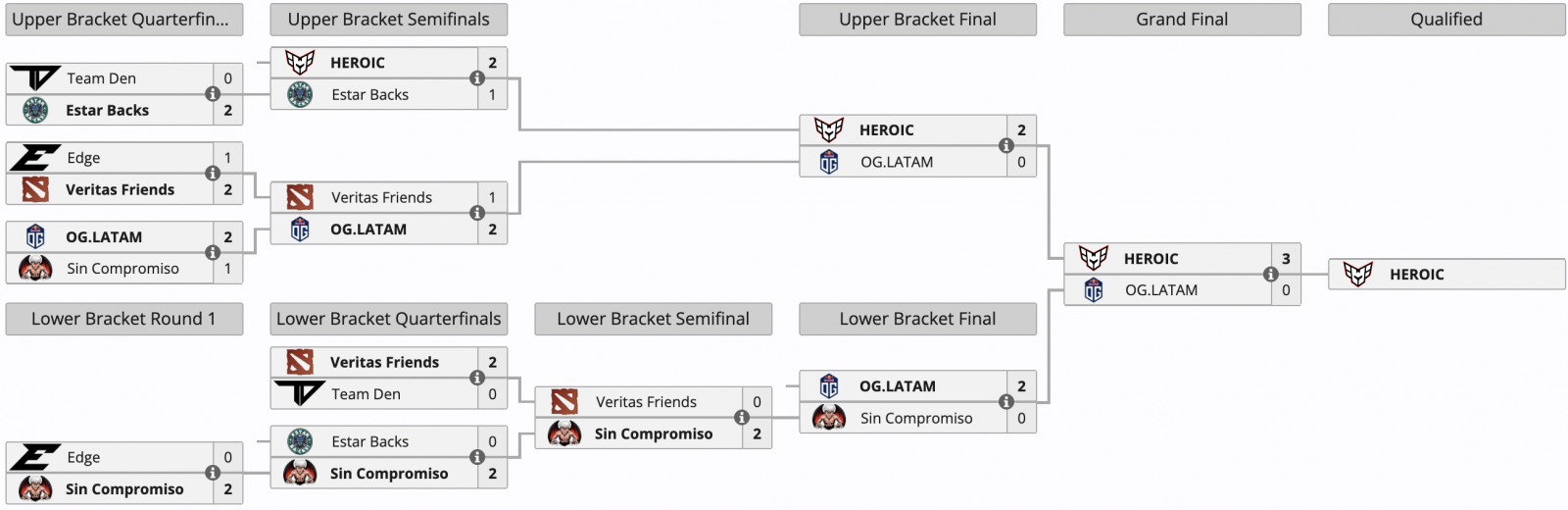Open Veritas Friends in Lower Bracket Semifinal

(646, 402)
